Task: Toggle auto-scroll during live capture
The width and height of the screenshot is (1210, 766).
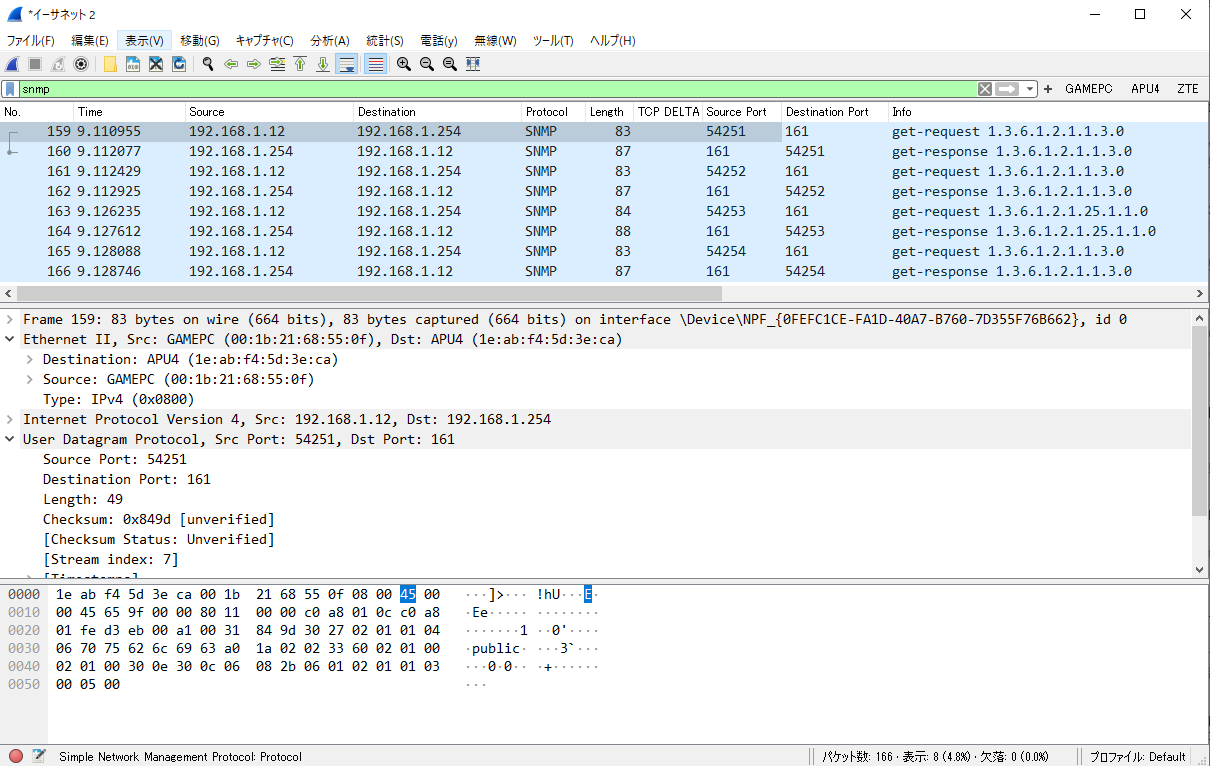Action: (347, 64)
